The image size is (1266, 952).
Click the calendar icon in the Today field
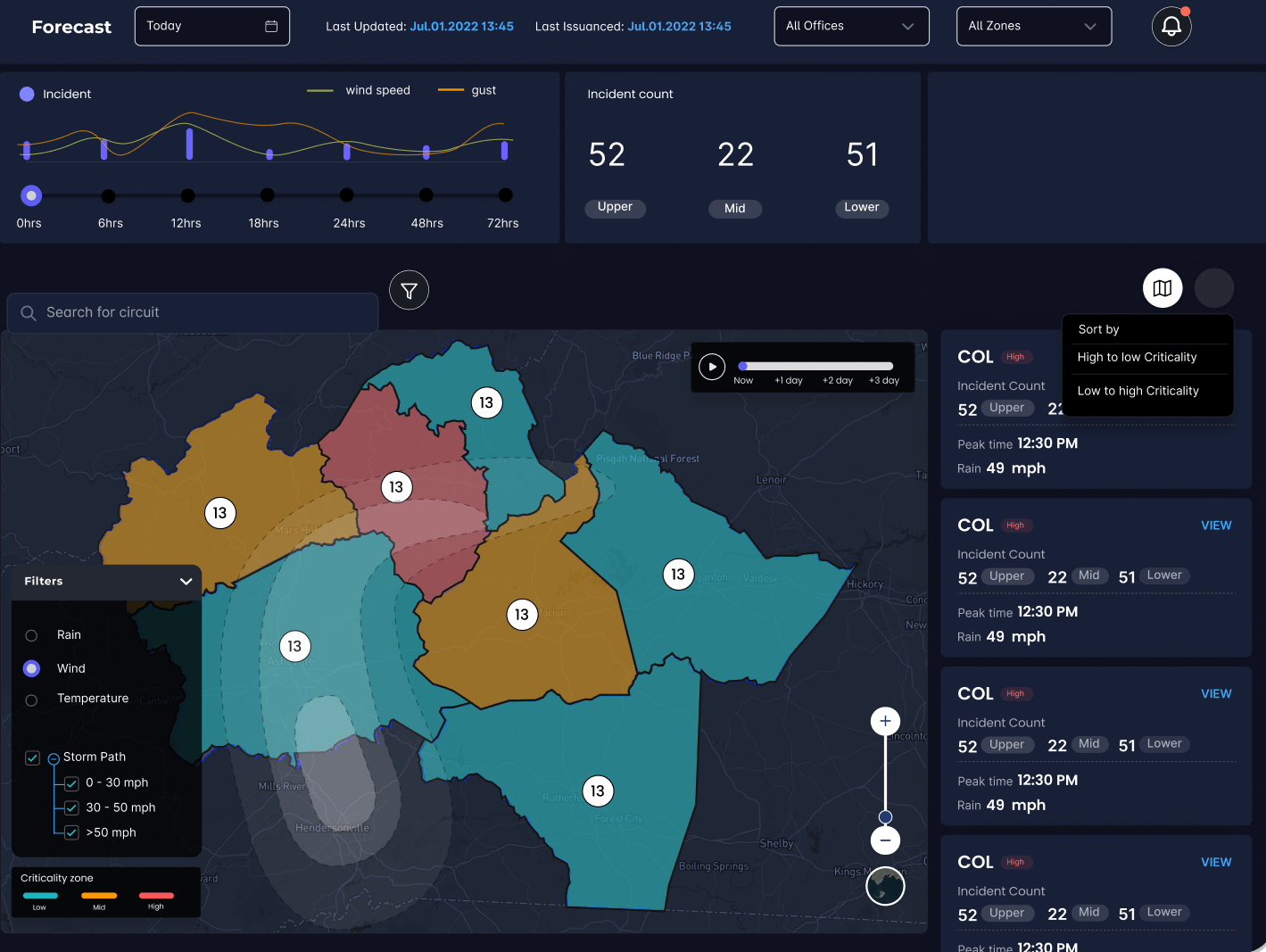click(271, 26)
